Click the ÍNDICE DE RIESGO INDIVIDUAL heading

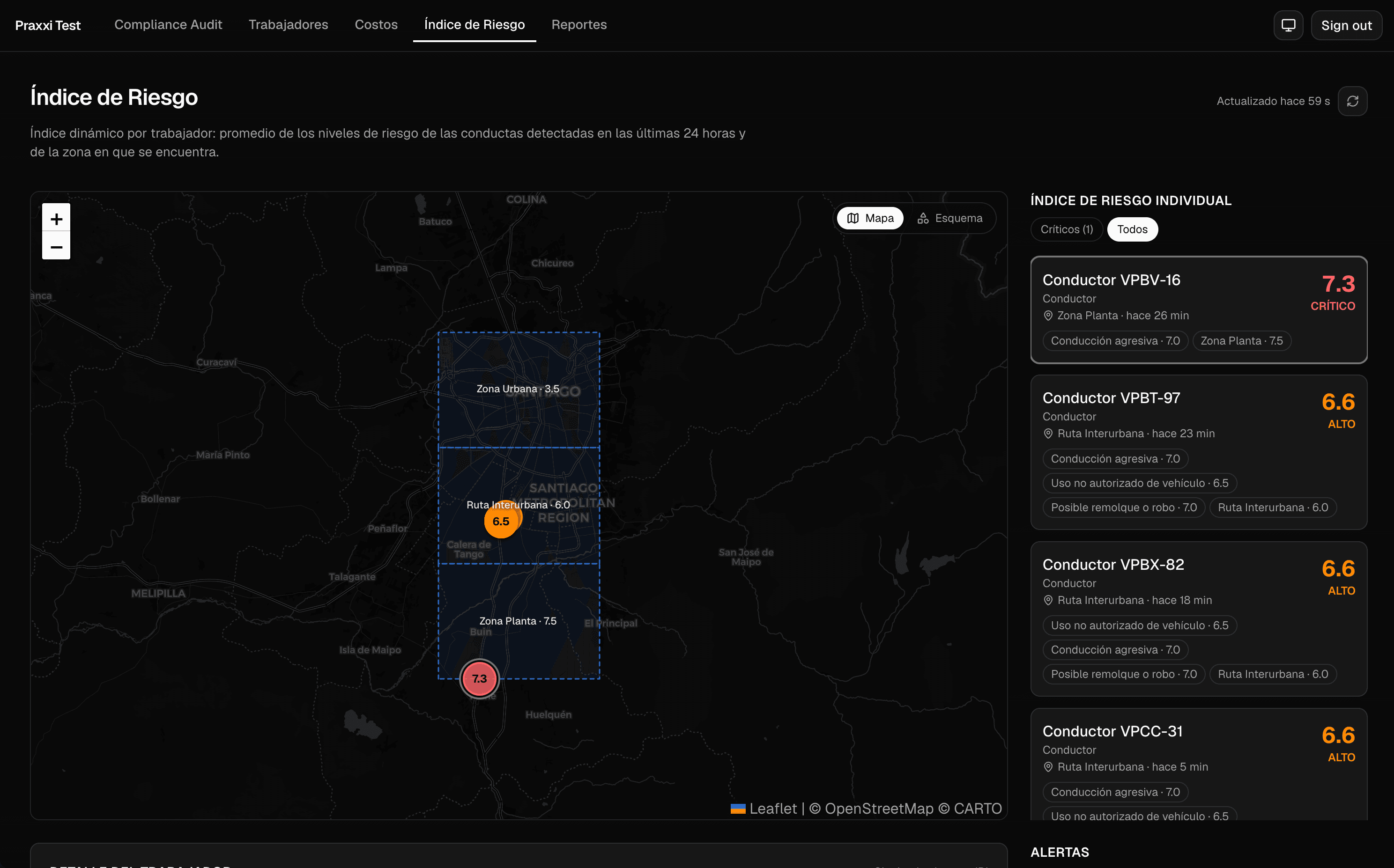pos(1131,200)
